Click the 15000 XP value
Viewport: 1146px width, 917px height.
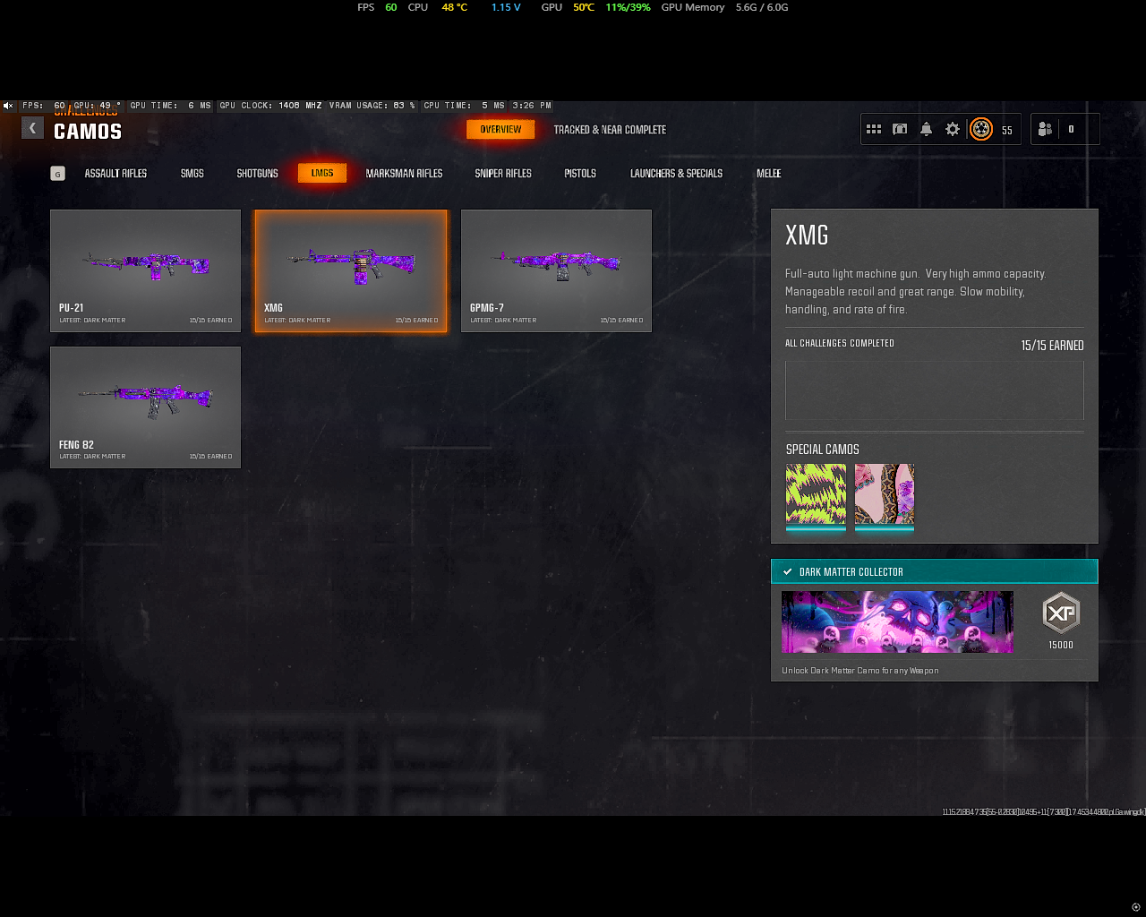pos(1060,644)
